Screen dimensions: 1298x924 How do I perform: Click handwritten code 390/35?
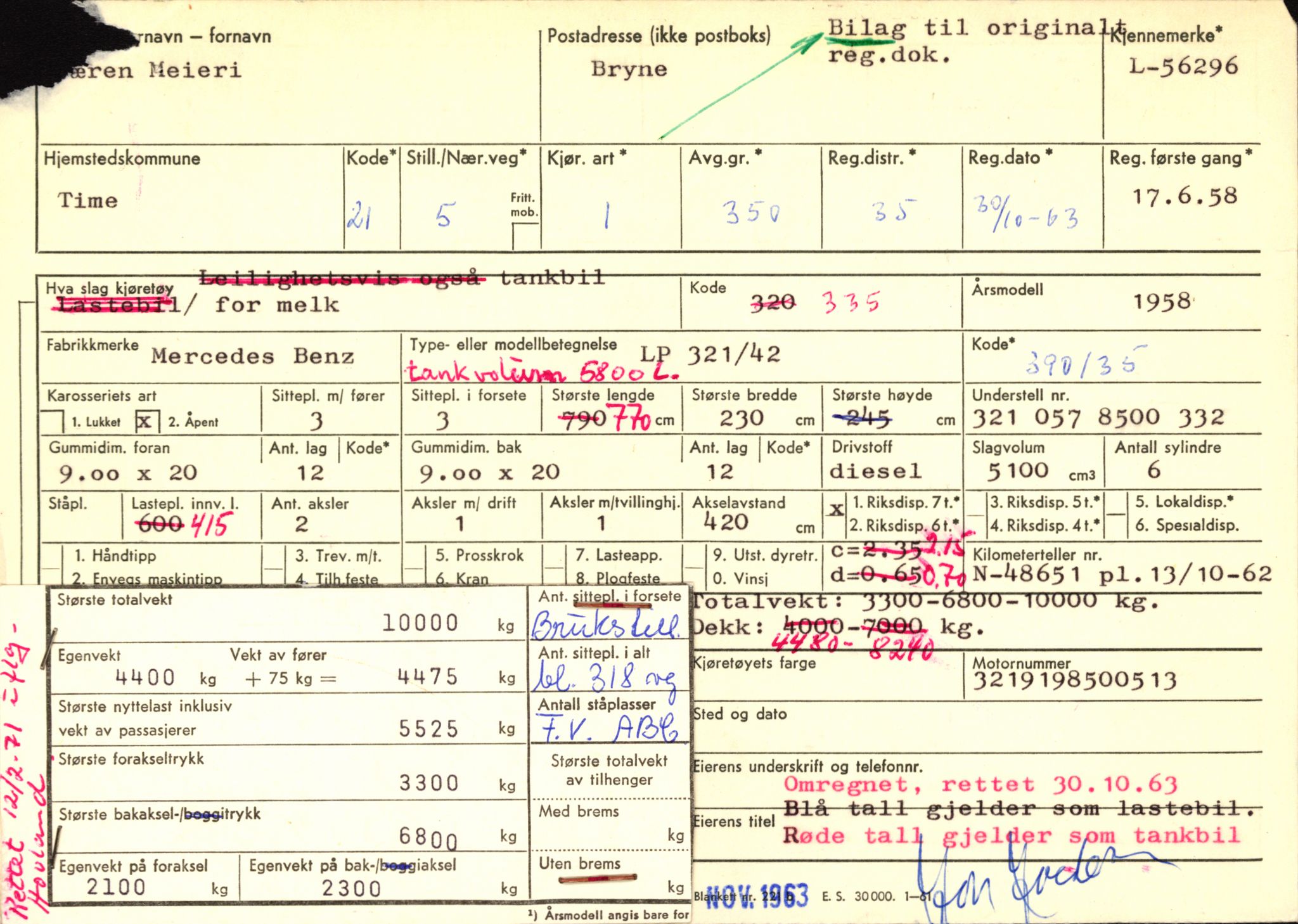(1086, 361)
